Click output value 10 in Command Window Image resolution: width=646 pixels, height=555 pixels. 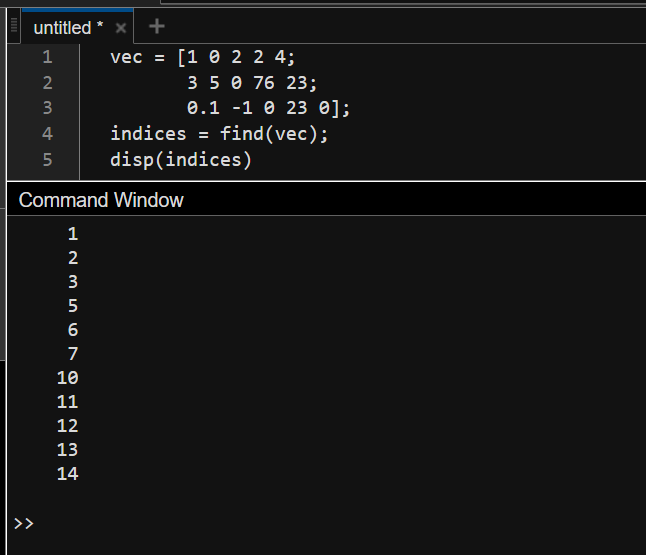[x=67, y=378]
